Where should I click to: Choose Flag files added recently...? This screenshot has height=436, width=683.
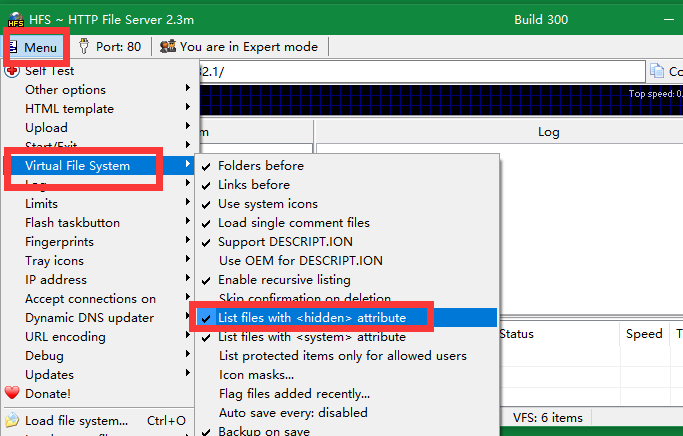(347, 394)
